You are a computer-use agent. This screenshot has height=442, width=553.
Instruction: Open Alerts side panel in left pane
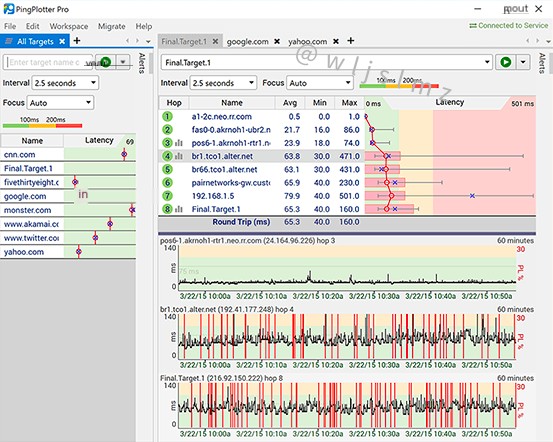click(x=142, y=63)
